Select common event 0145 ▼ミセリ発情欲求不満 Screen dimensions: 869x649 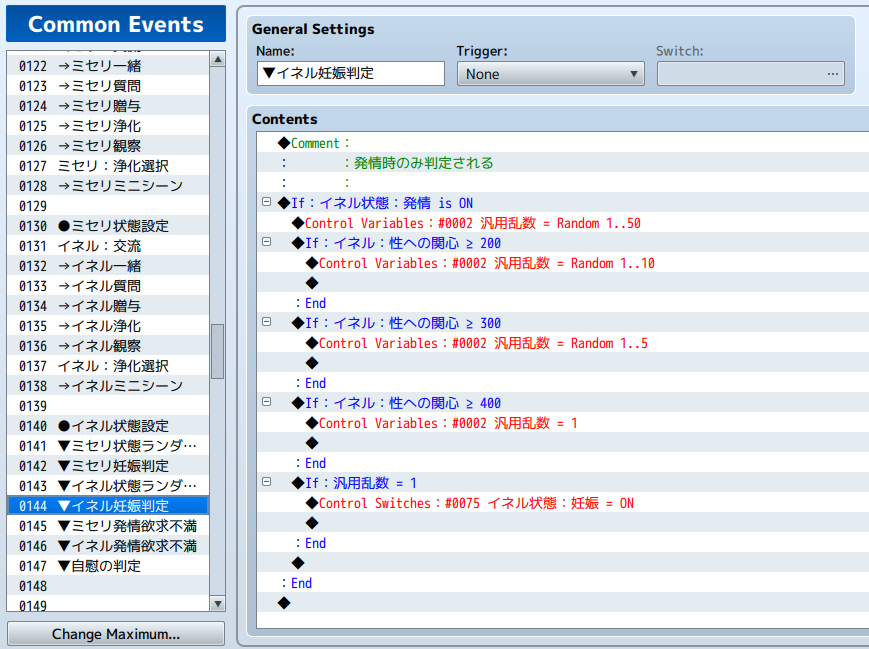[108, 526]
